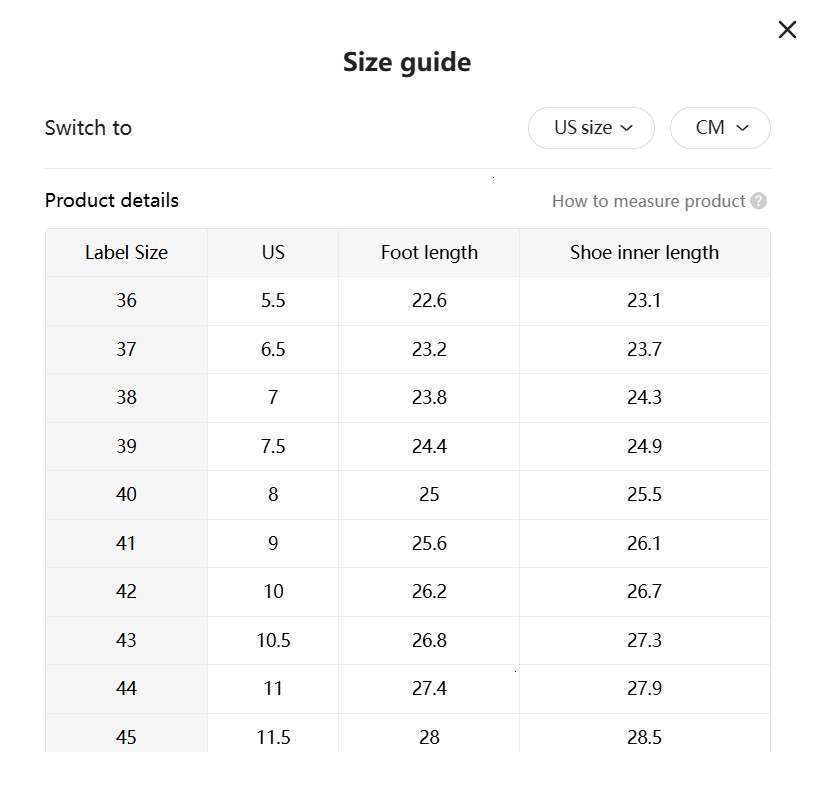This screenshot has height=791, width=816.
Task: Click foot length 25.6 value
Action: 429,543
